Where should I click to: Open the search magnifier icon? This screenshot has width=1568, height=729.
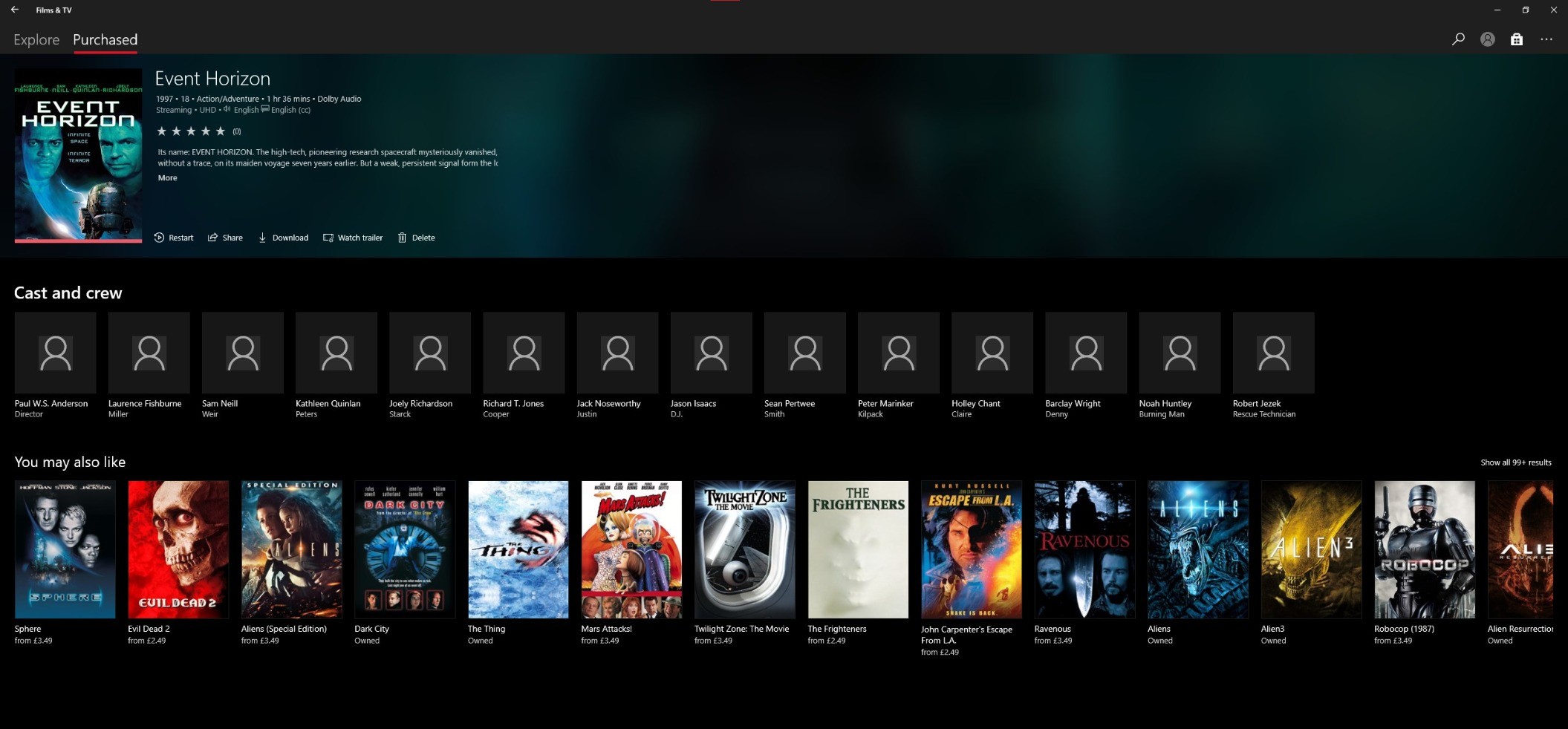point(1458,39)
